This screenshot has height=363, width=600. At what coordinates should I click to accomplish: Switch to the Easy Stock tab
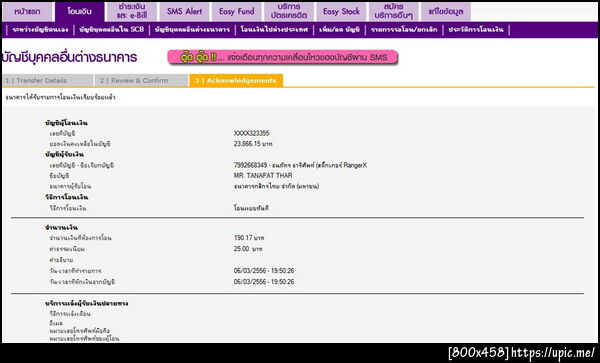(341, 12)
